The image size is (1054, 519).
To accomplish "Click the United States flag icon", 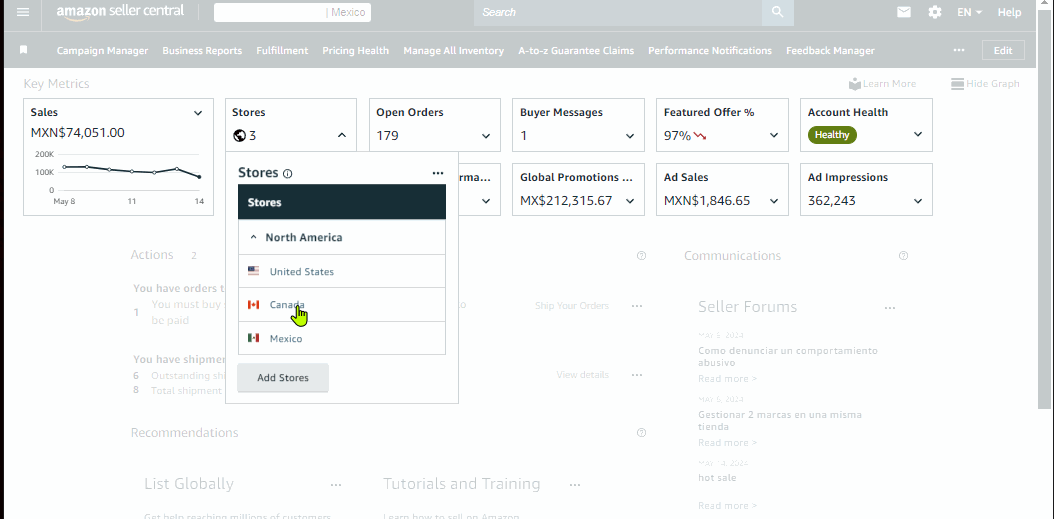I will pos(253,271).
